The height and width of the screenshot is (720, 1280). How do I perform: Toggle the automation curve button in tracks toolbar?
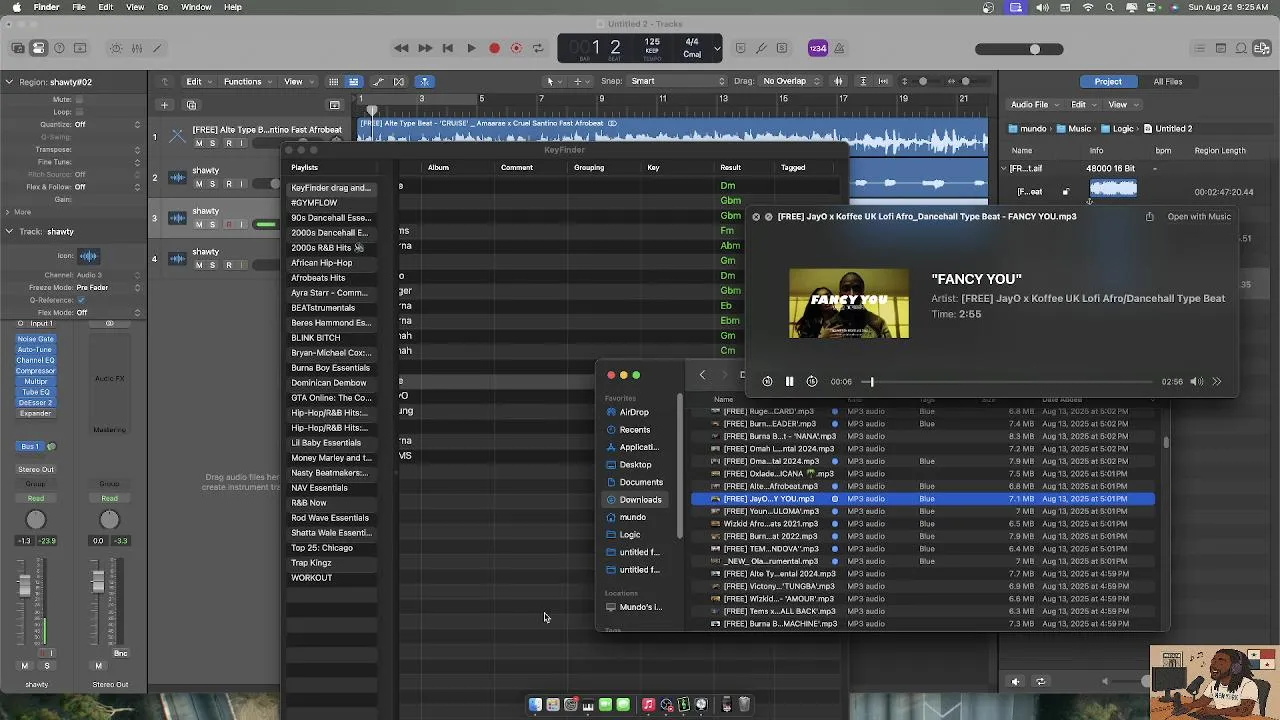point(378,81)
